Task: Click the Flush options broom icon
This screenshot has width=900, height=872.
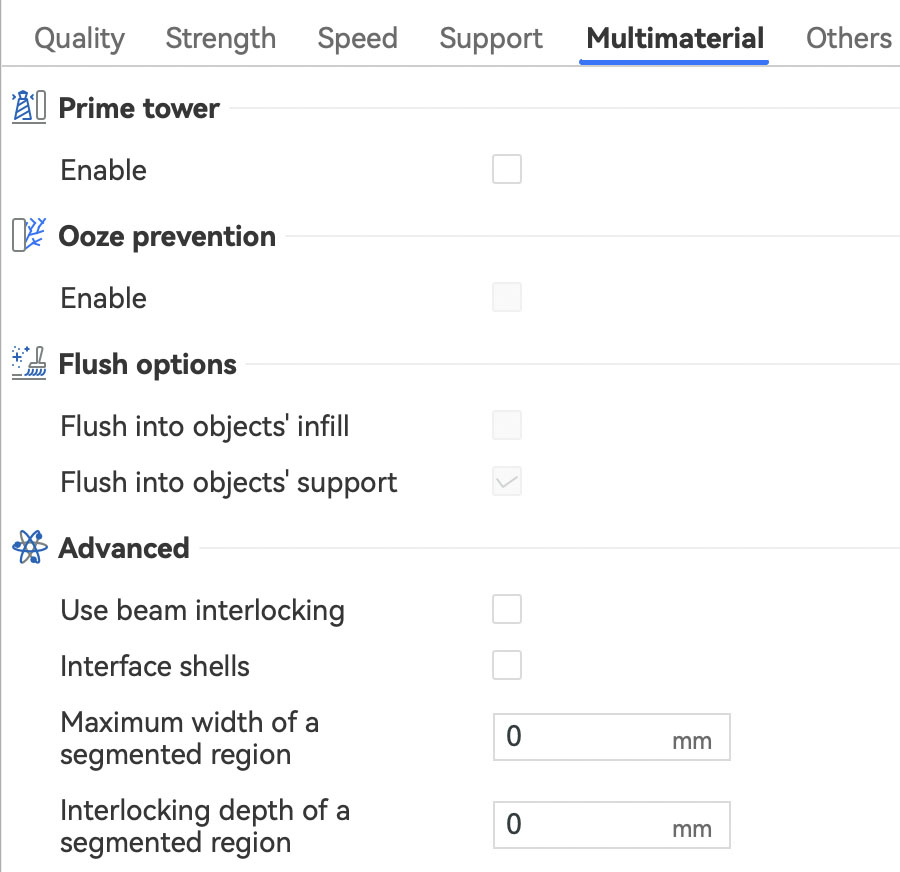Action: pos(29,364)
